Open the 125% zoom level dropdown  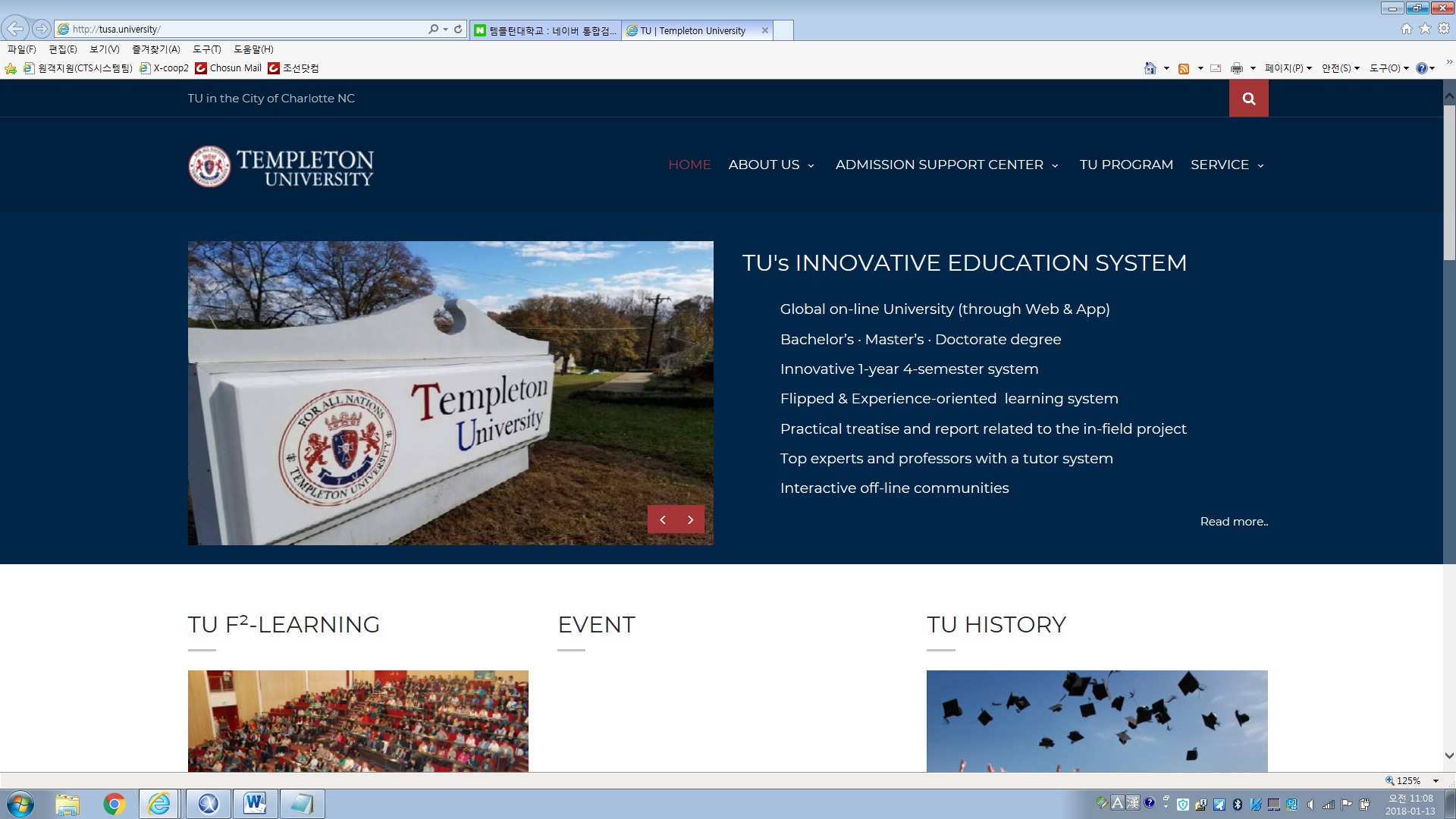click(1436, 780)
